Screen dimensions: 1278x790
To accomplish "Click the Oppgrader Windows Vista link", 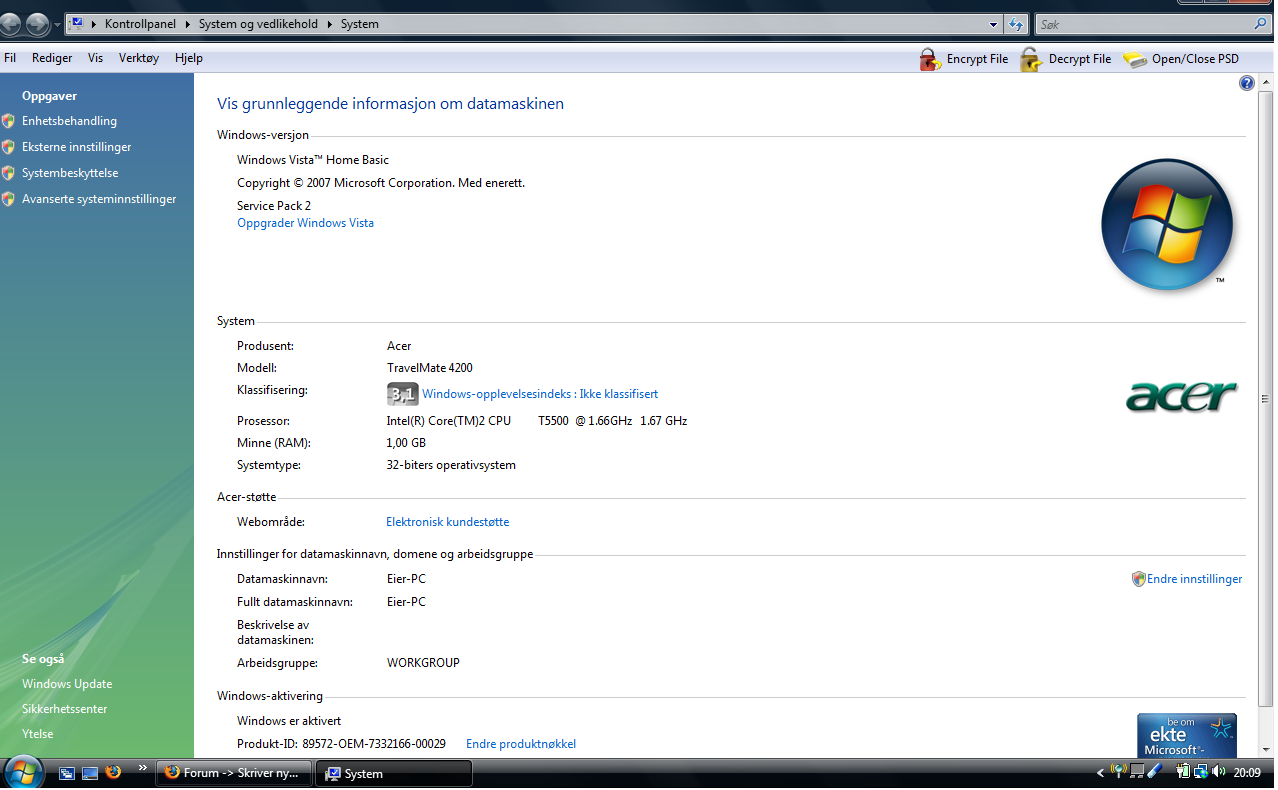I will click(x=305, y=223).
